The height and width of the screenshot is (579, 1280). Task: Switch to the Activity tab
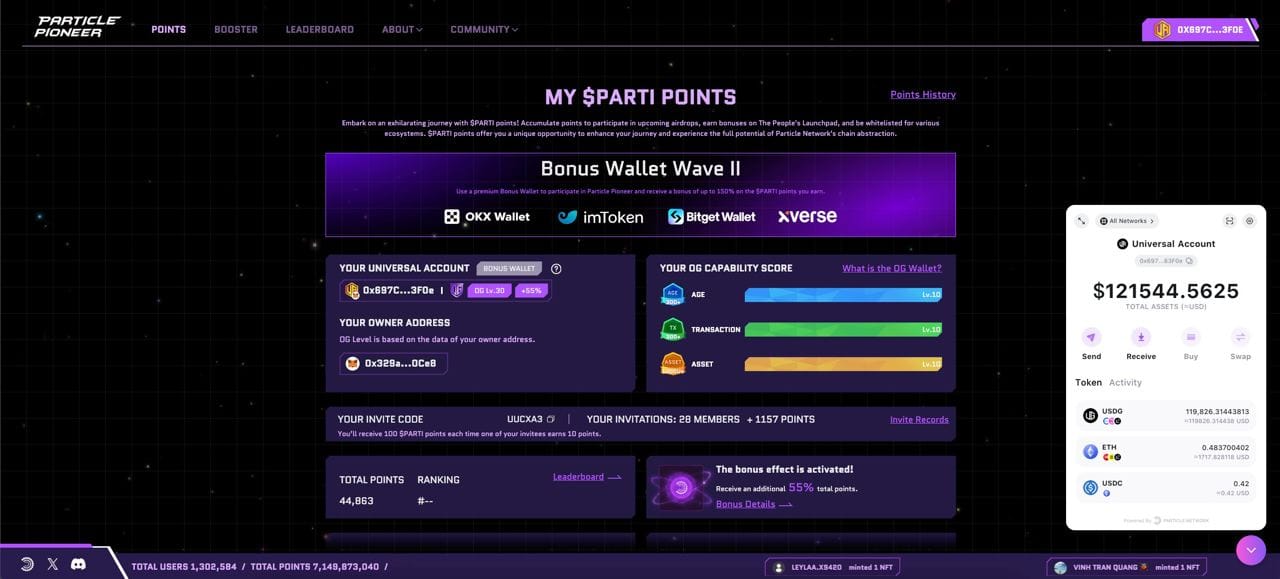[1125, 382]
